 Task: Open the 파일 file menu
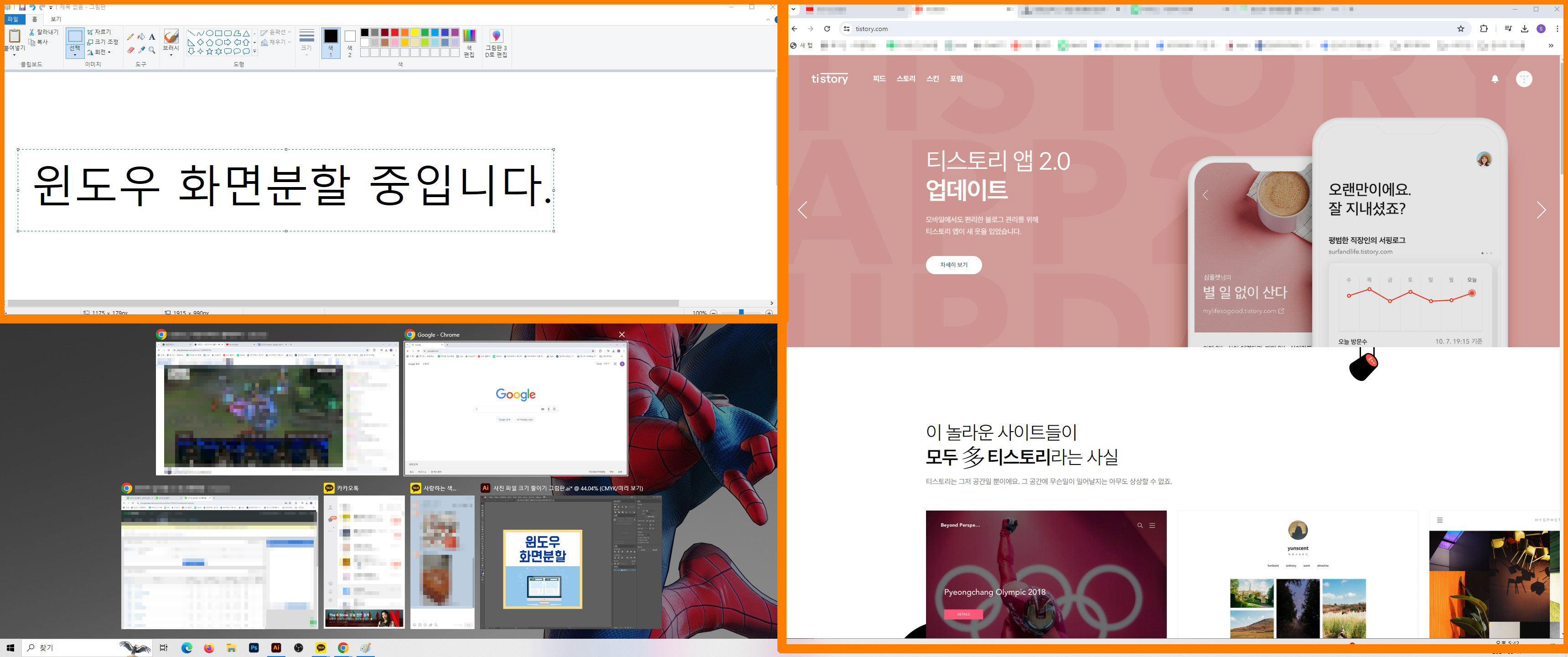(x=13, y=20)
